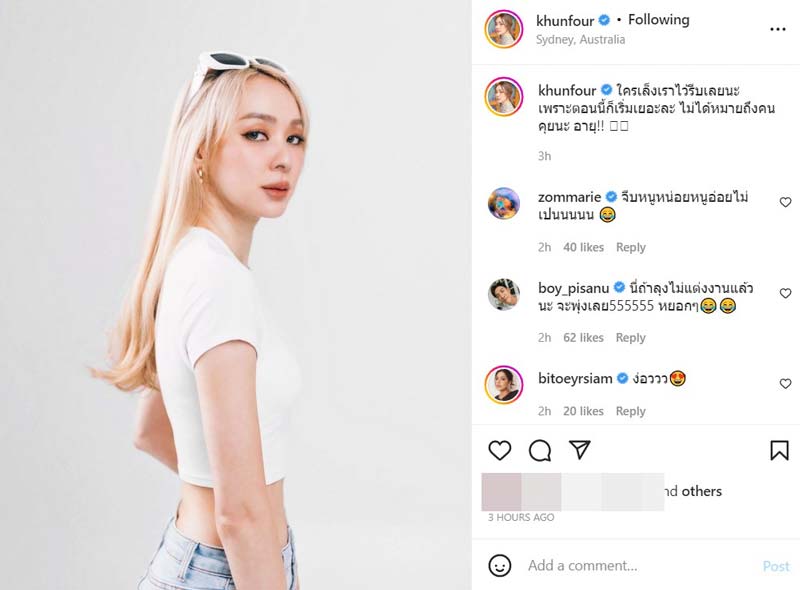The width and height of the screenshot is (800, 590).
Task: Save the post with the bookmark icon
Action: (x=779, y=450)
